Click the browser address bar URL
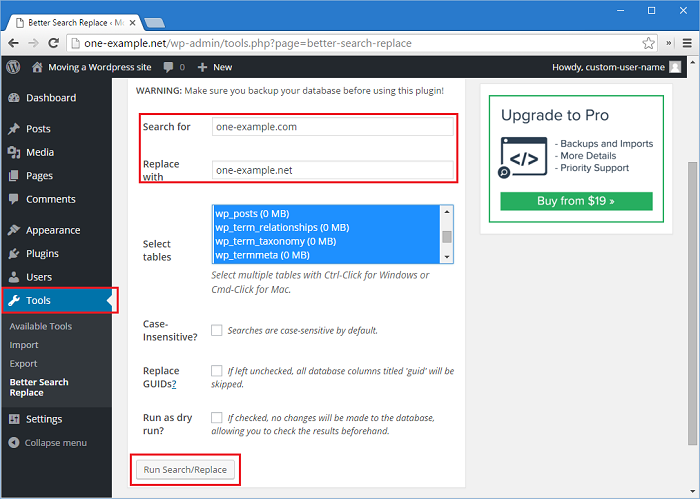 [248, 43]
